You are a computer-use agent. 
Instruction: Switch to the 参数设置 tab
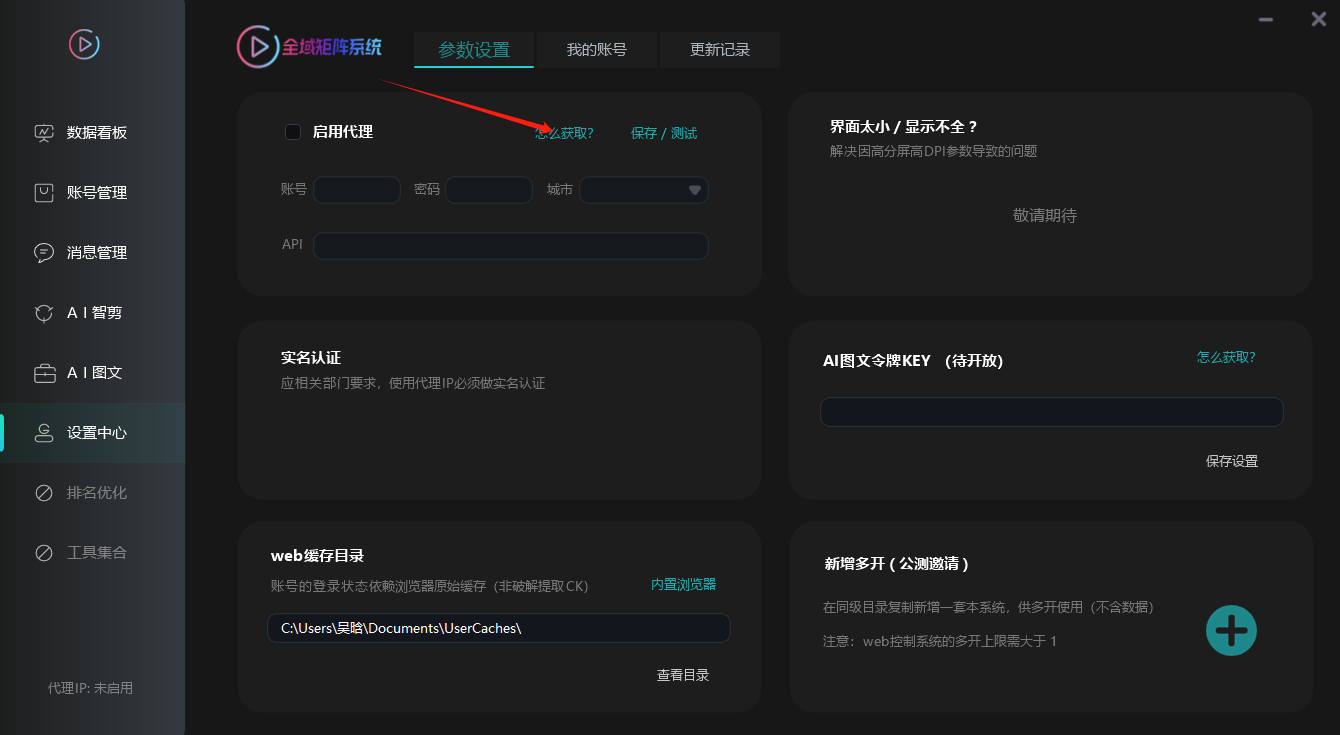(474, 50)
